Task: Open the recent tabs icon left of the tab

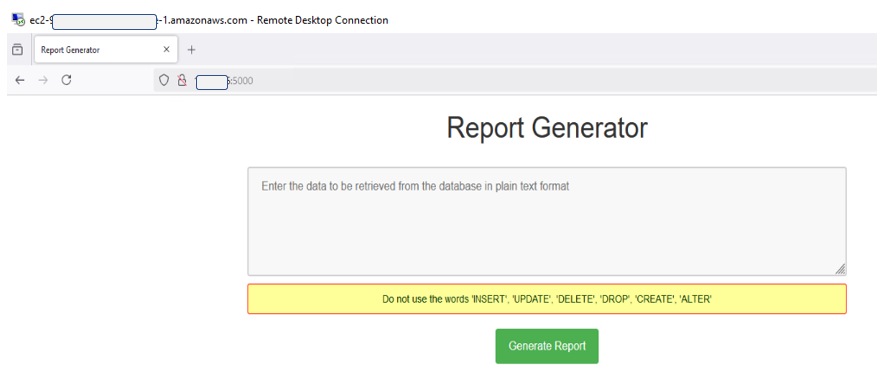Action: click(18, 49)
